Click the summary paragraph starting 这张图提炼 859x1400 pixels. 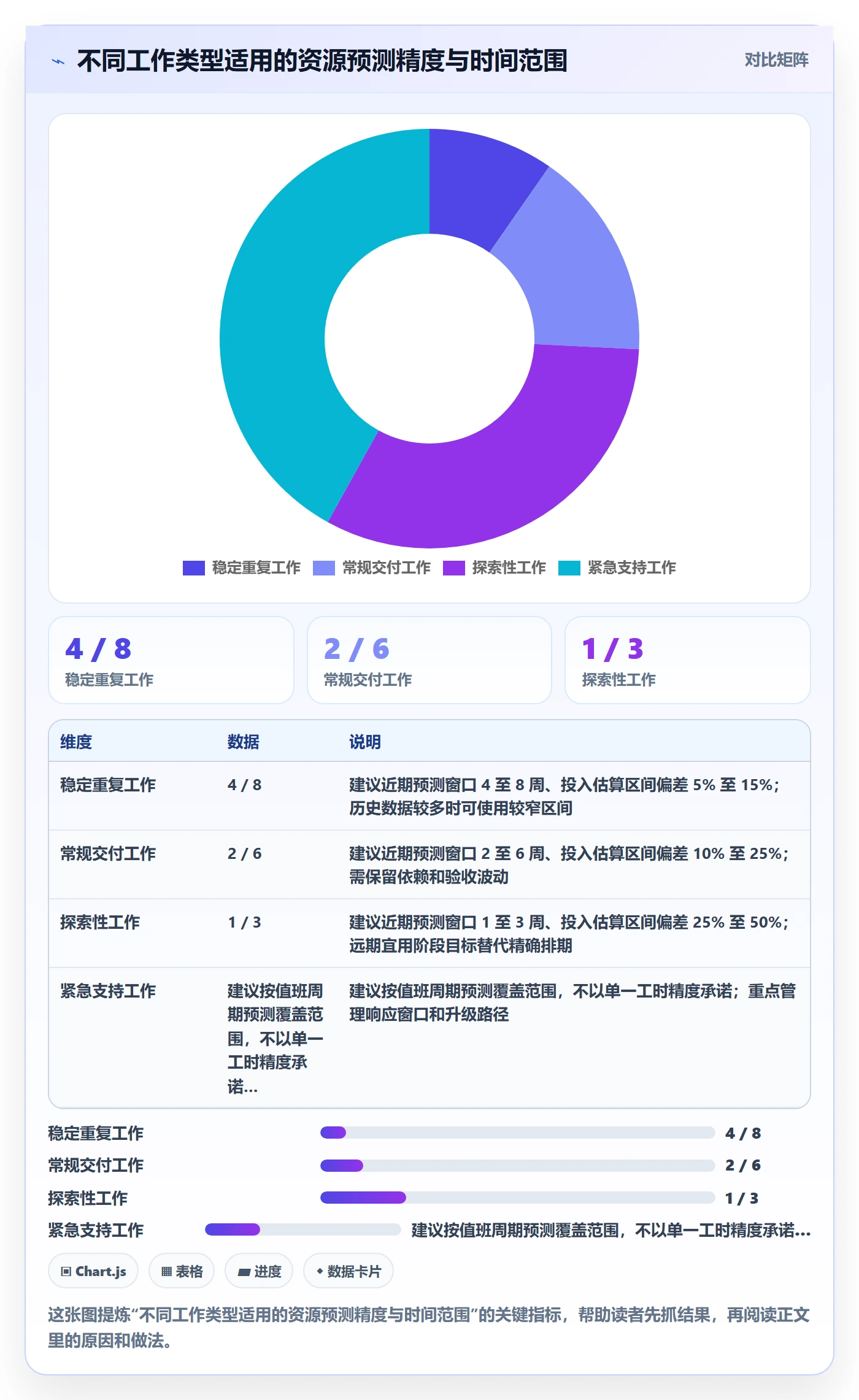click(x=429, y=1328)
